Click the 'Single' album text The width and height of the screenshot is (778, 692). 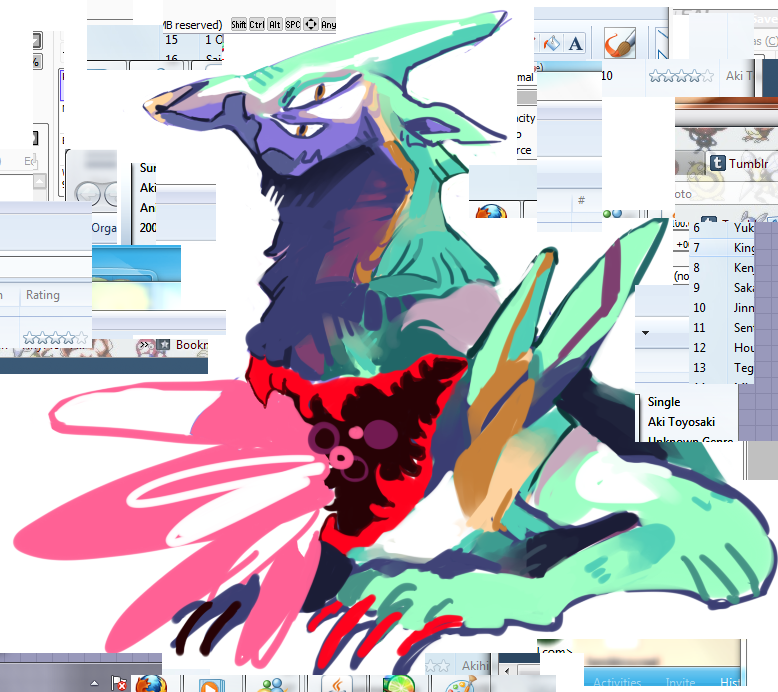(x=664, y=402)
